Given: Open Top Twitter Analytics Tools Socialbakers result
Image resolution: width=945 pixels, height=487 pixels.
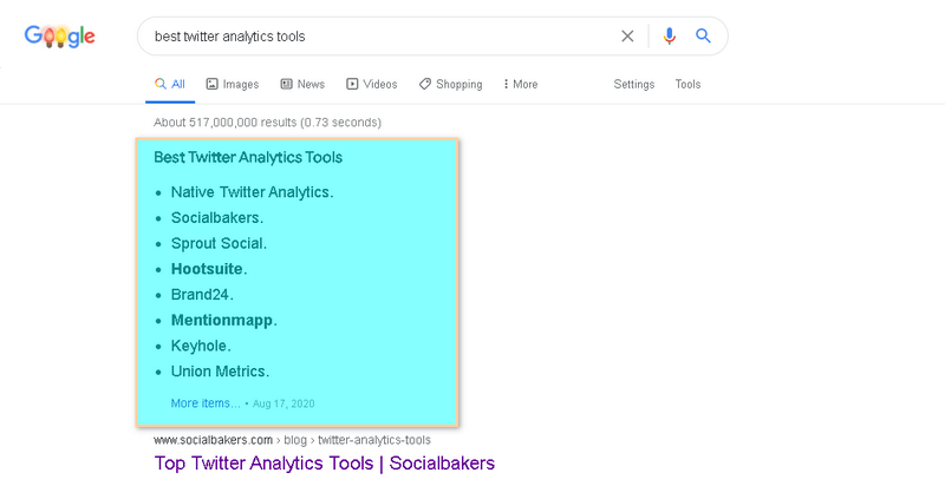Looking at the screenshot, I should [324, 463].
